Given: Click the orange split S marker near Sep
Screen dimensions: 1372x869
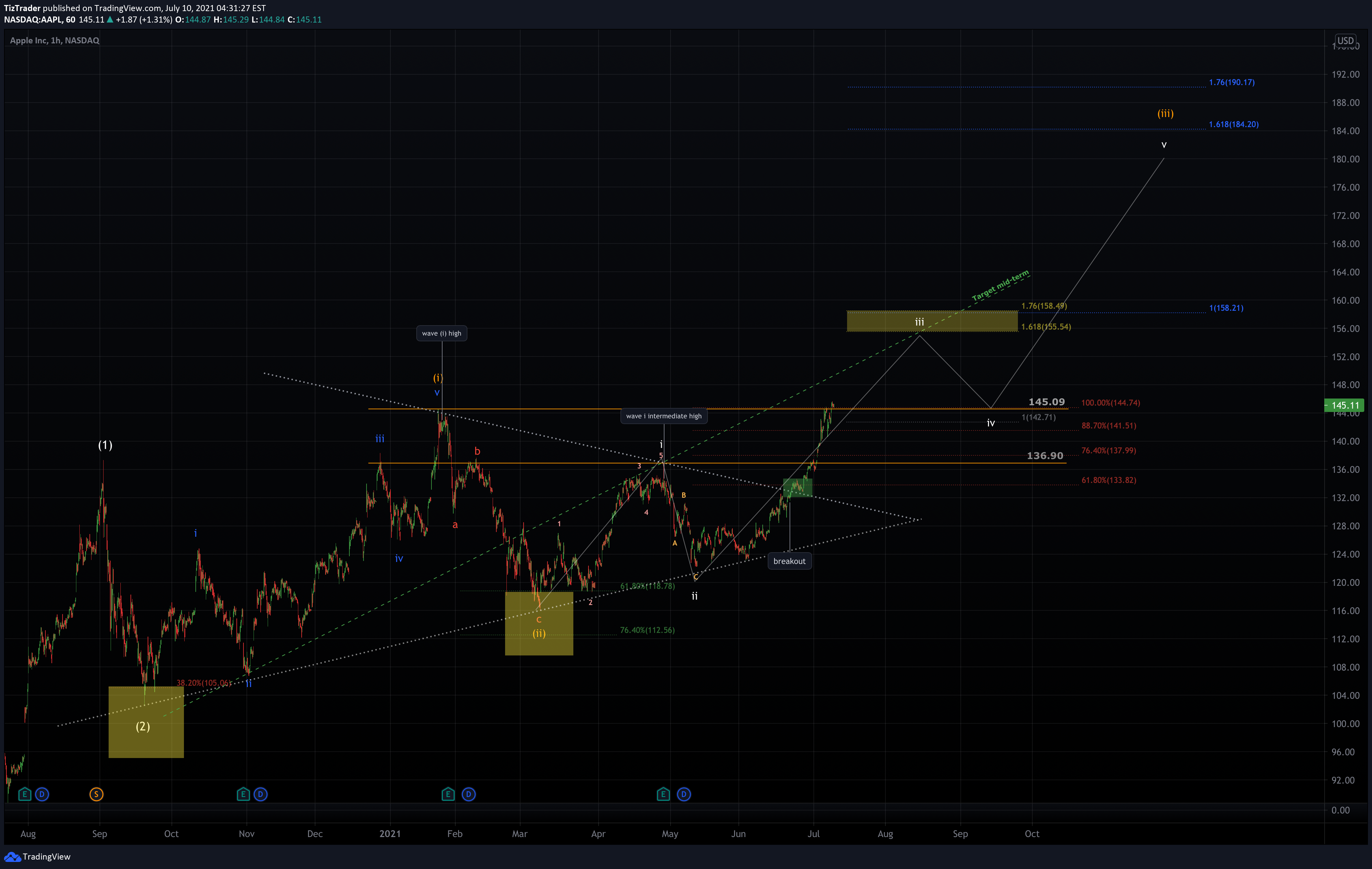Looking at the screenshot, I should 96,794.
